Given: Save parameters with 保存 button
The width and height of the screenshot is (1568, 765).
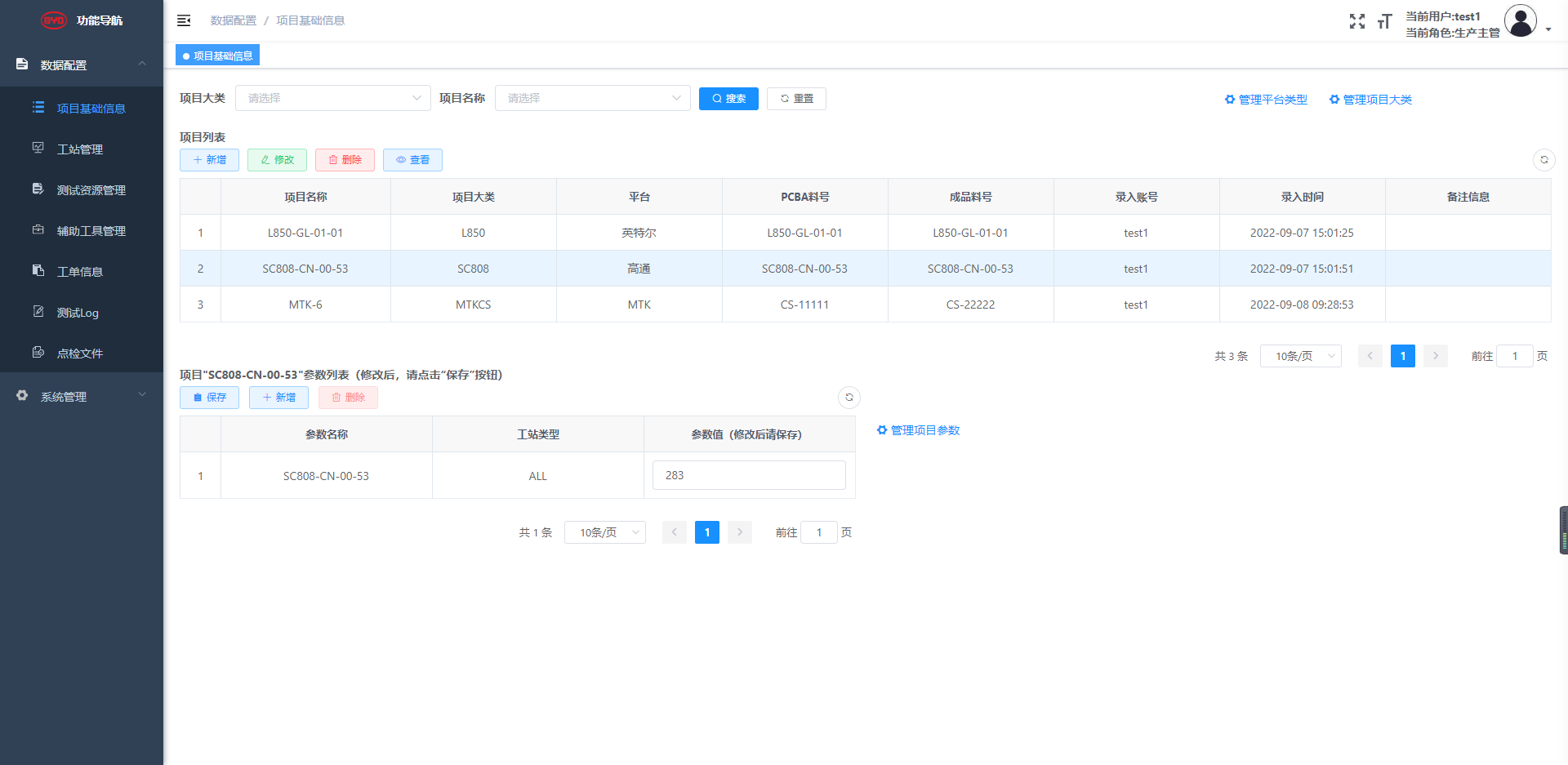Looking at the screenshot, I should point(209,398).
